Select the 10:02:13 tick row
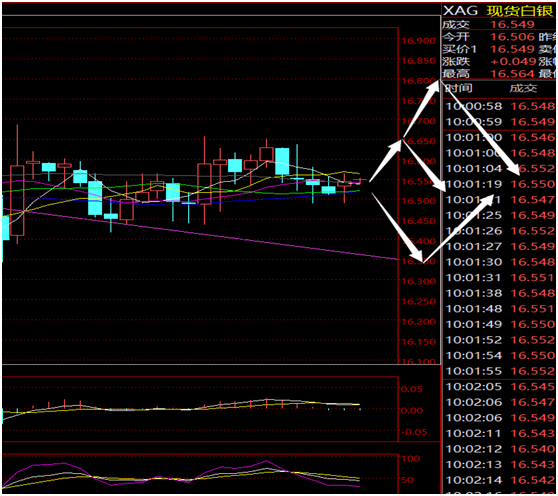 pyautogui.click(x=500, y=464)
